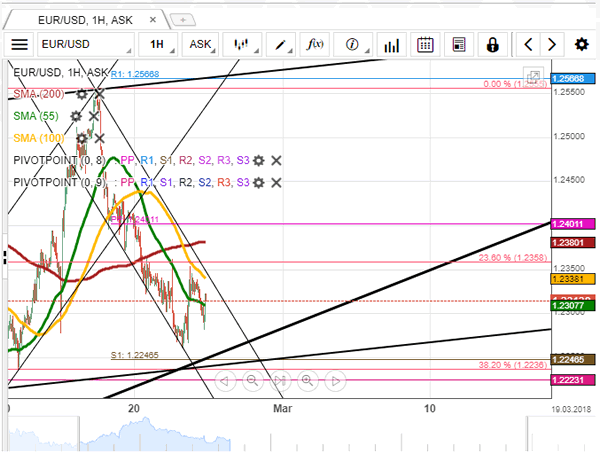Click the SMA (55) legend label
Viewport: 600px width, 454px height.
click(x=36, y=116)
